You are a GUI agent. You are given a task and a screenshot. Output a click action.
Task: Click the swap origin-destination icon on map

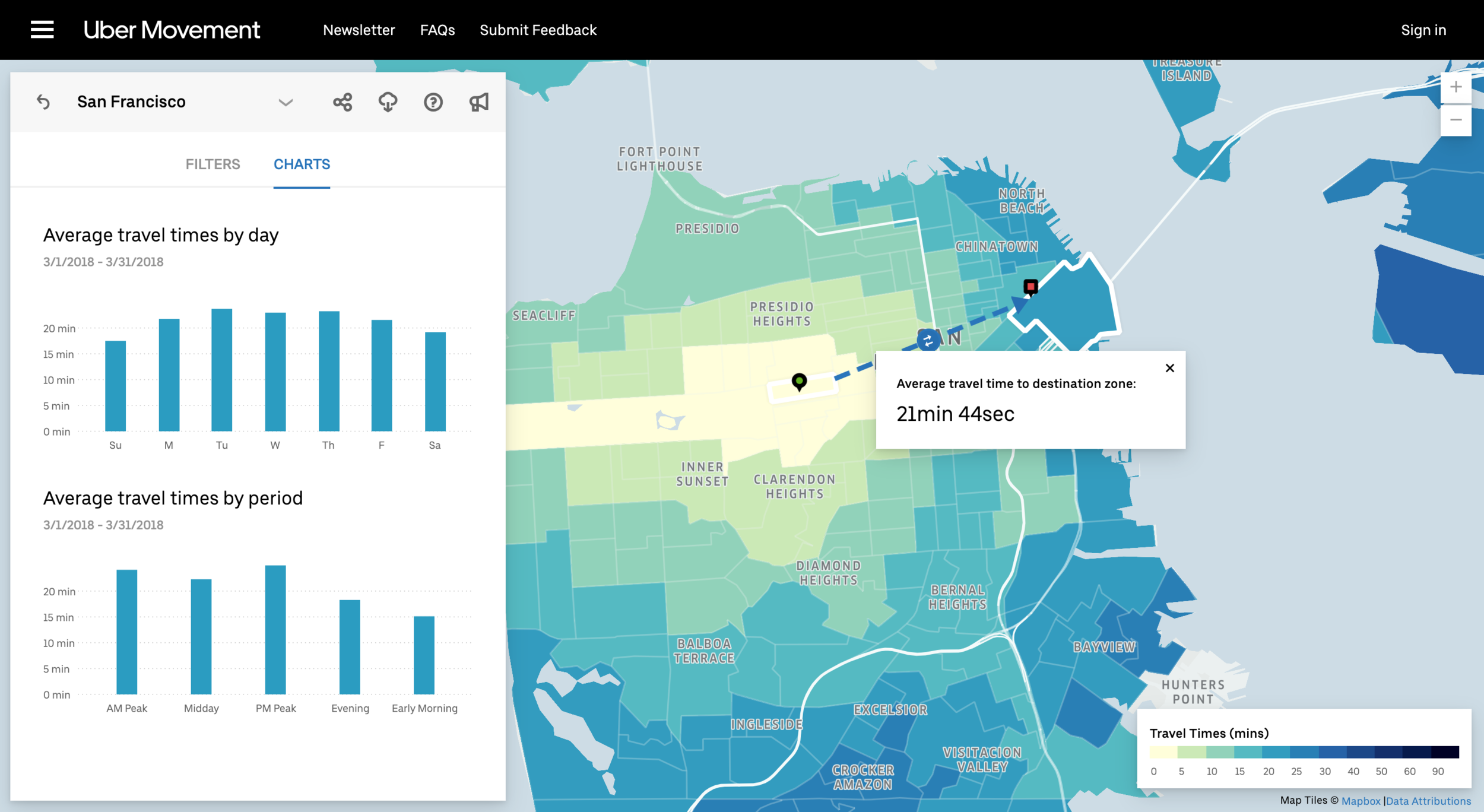click(x=928, y=340)
